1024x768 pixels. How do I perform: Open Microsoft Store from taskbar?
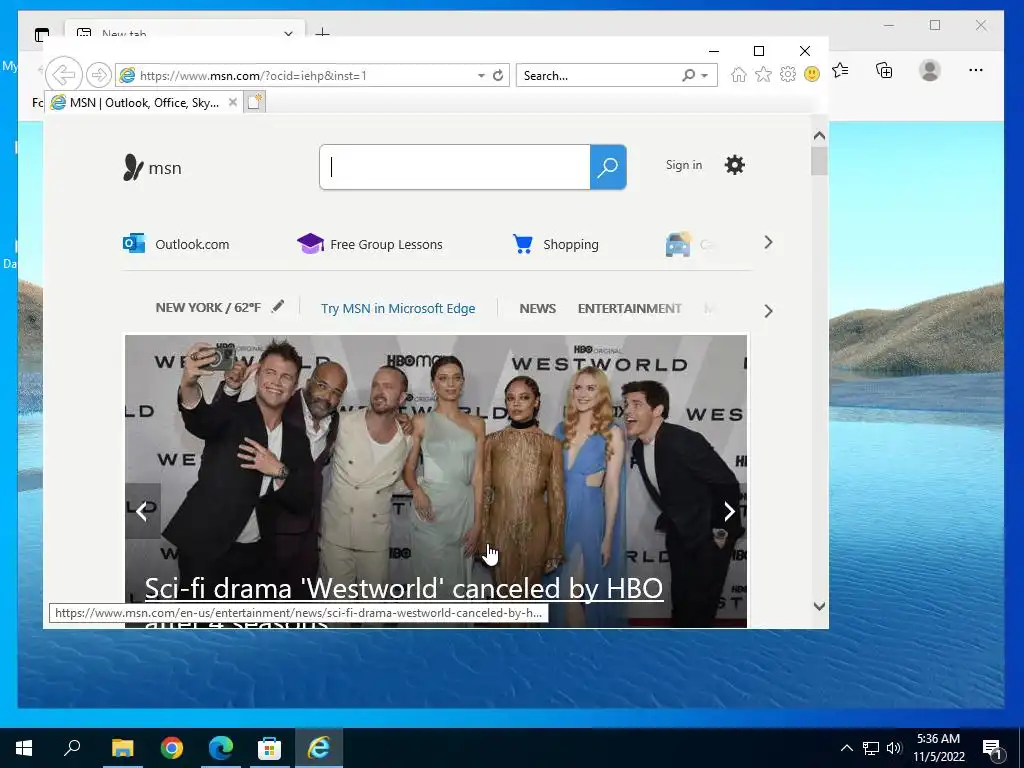pos(269,748)
